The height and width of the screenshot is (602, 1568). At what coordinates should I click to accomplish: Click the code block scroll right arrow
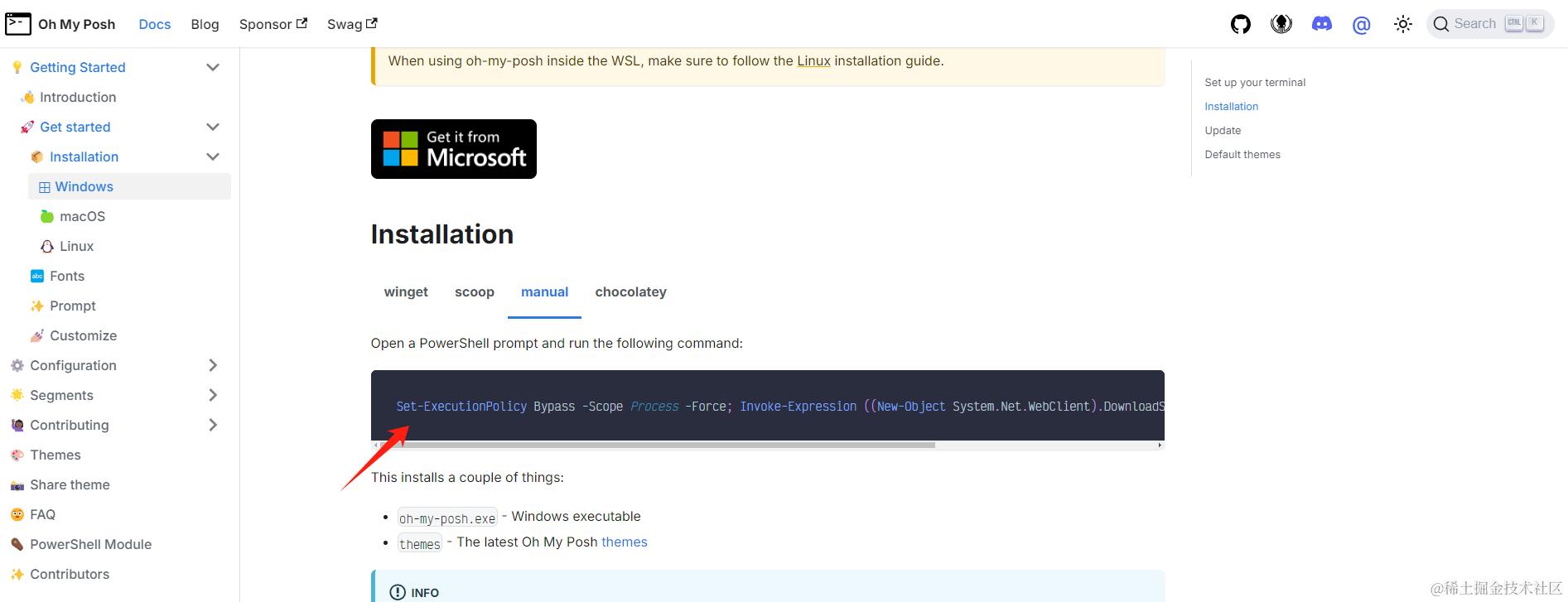[x=1160, y=445]
